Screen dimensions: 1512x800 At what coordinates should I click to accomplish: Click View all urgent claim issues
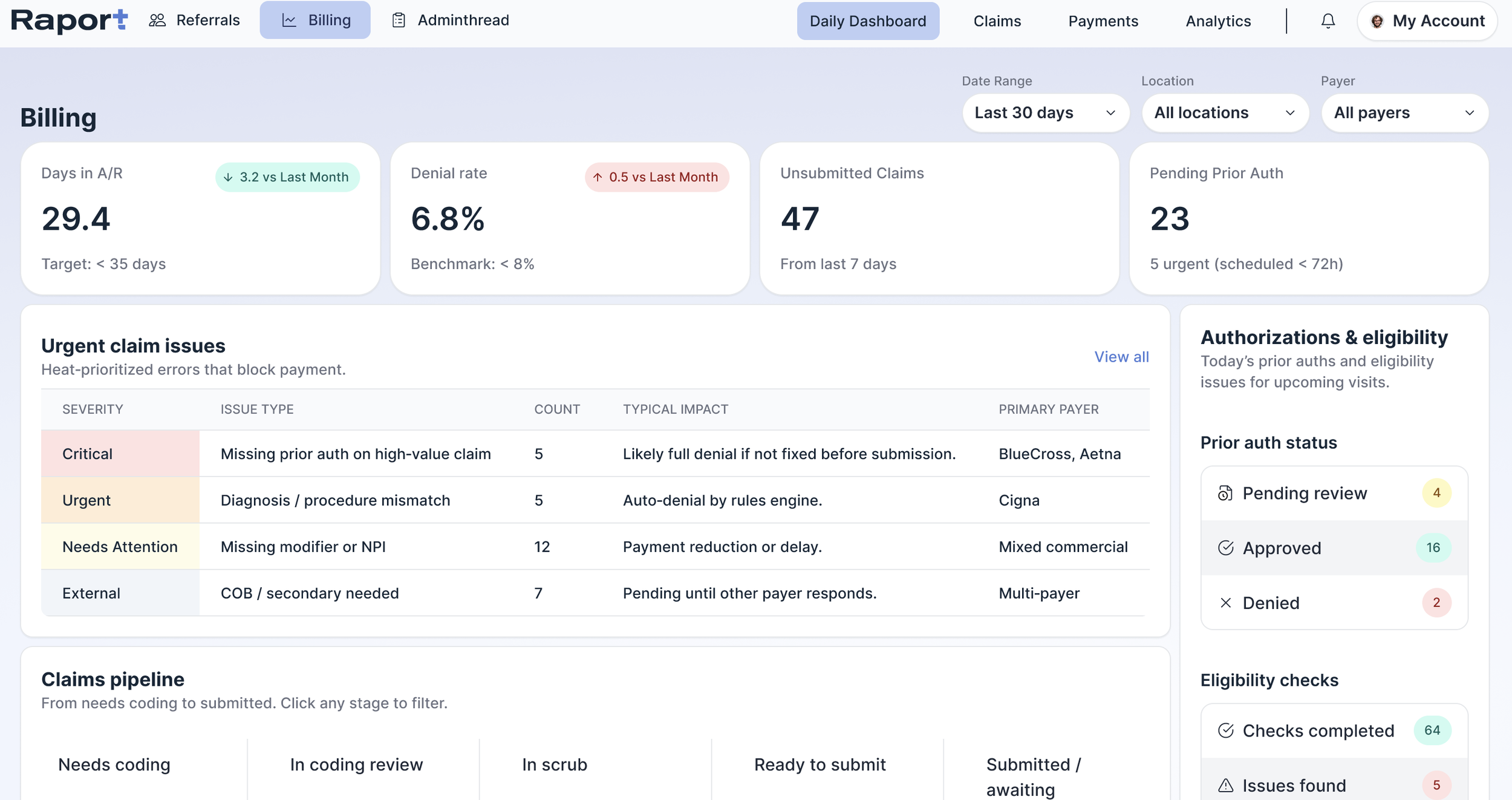[1121, 357]
